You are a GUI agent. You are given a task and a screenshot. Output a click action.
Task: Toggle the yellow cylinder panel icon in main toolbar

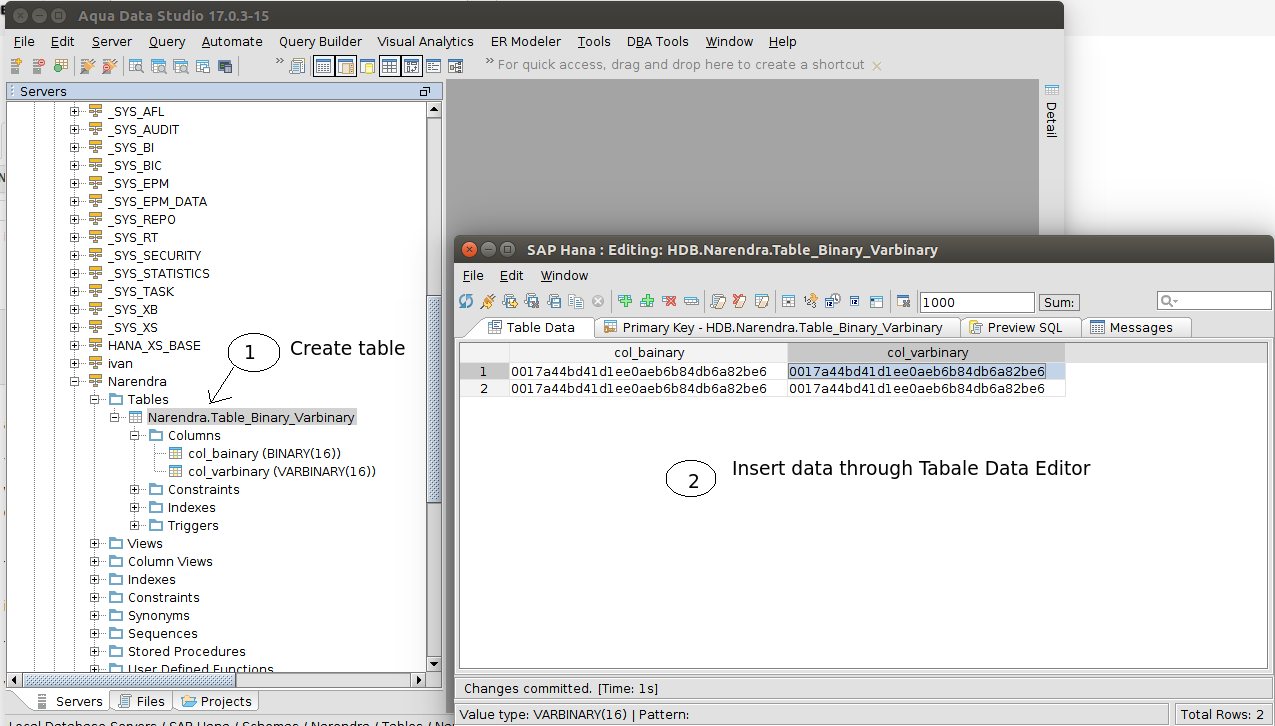pyautogui.click(x=367, y=66)
